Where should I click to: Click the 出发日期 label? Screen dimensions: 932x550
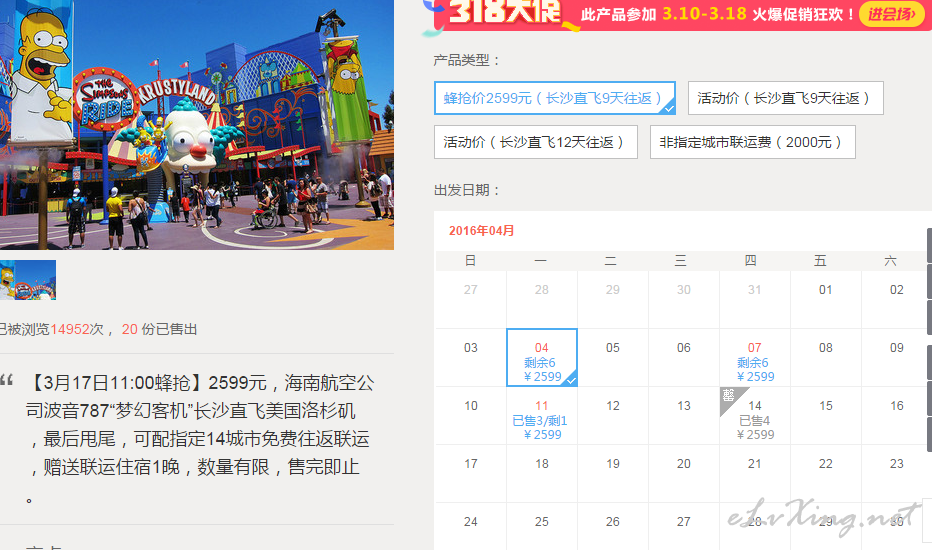pyautogui.click(x=467, y=190)
